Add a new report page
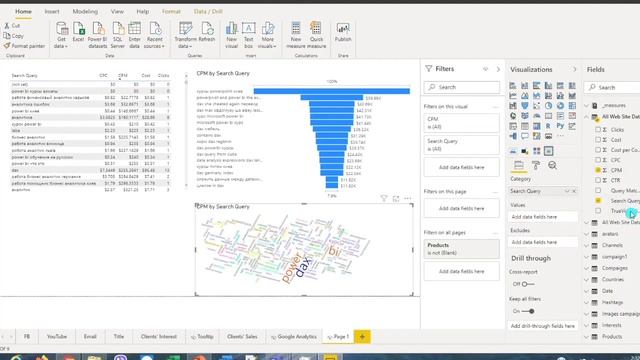 (362, 337)
